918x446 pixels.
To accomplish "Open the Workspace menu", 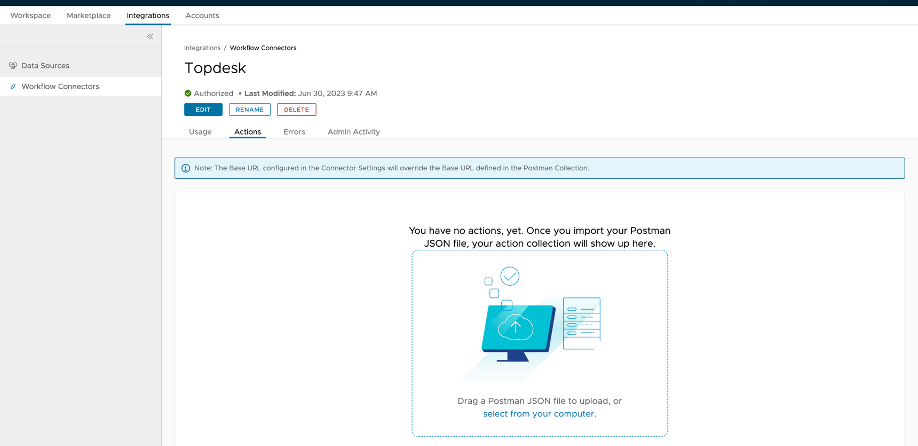I will click(30, 16).
